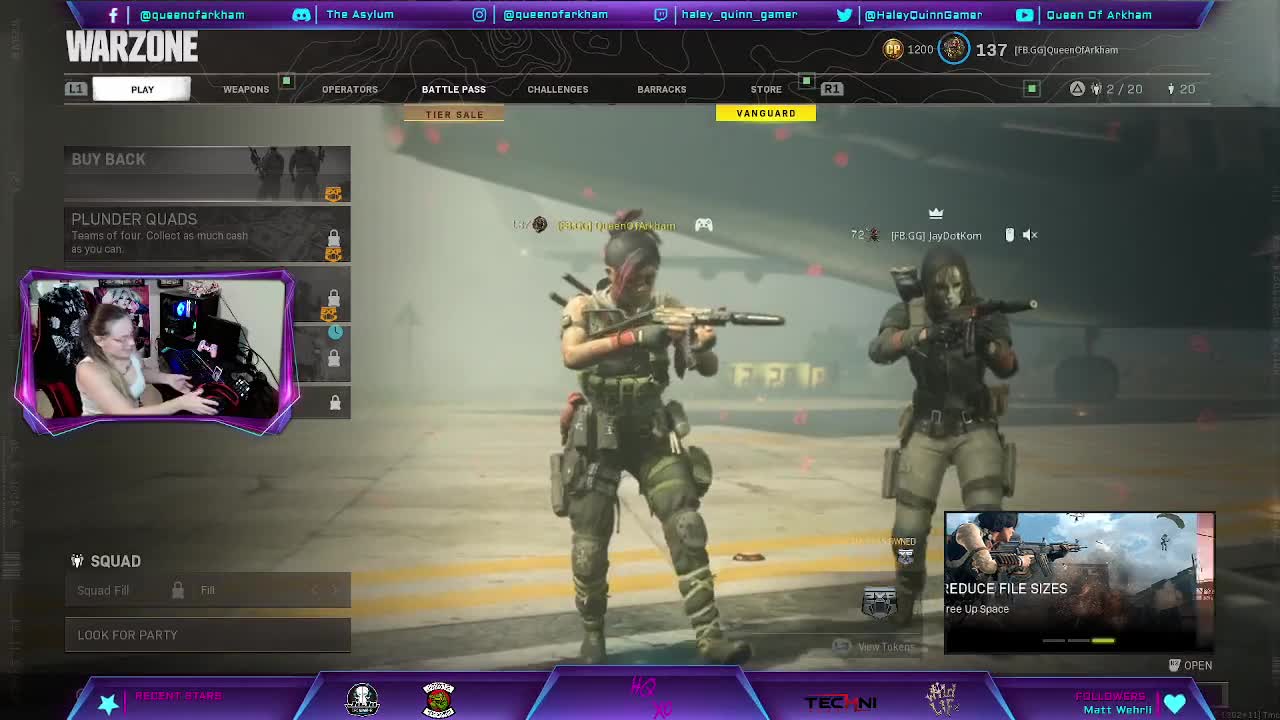Click the news carousel page indicator
This screenshot has width=1280, height=720.
1079,640
